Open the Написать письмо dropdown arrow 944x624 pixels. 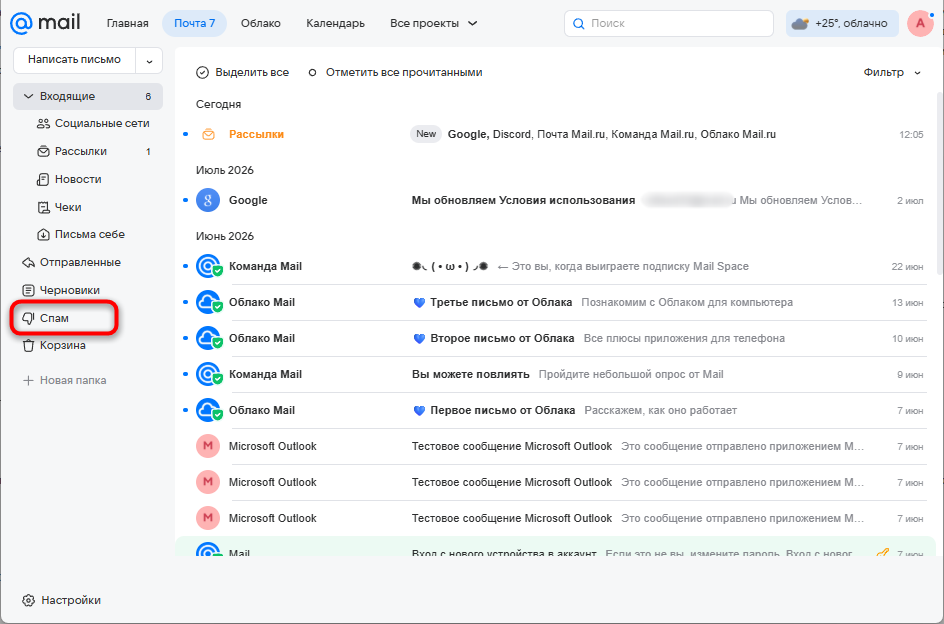point(149,60)
